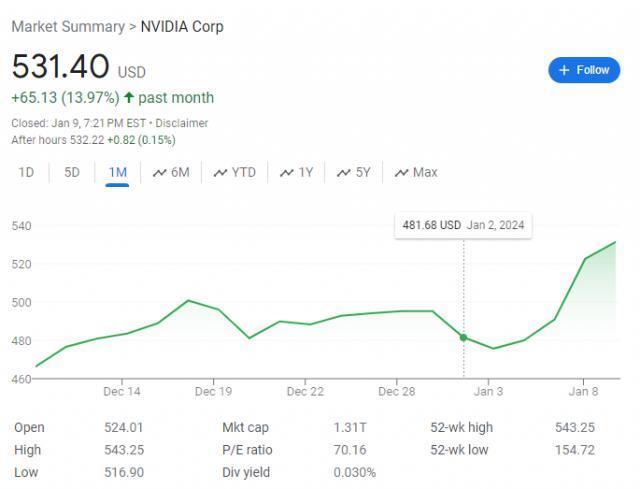Viewport: 640px width, 489px height.
Task: Click the 6M trend chart icon
Action: click(159, 173)
